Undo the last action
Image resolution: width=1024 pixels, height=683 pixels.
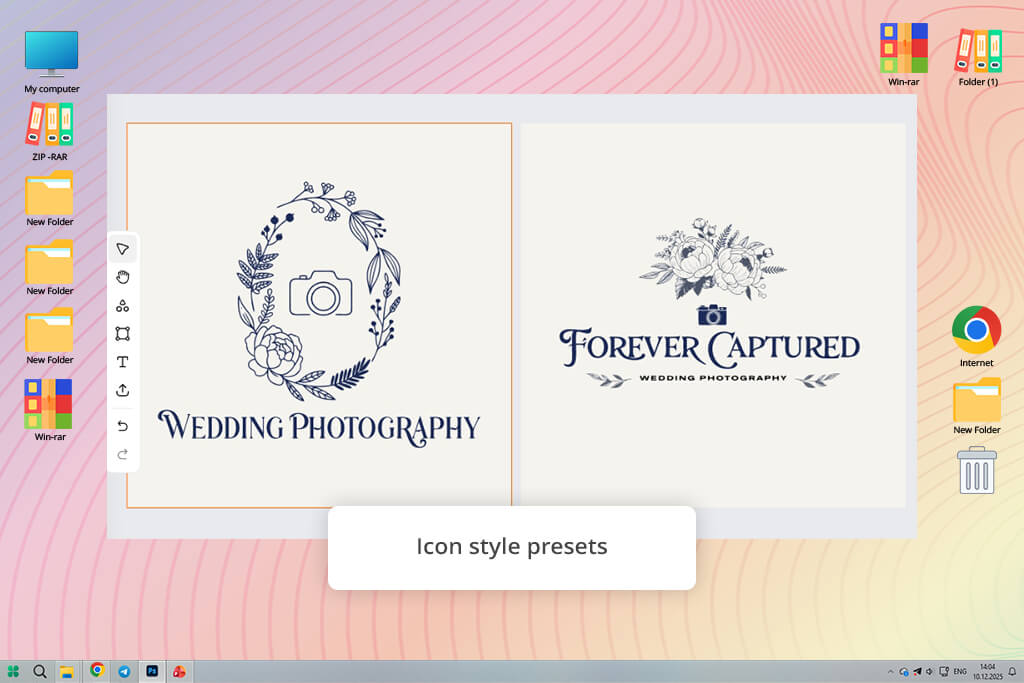[122, 426]
